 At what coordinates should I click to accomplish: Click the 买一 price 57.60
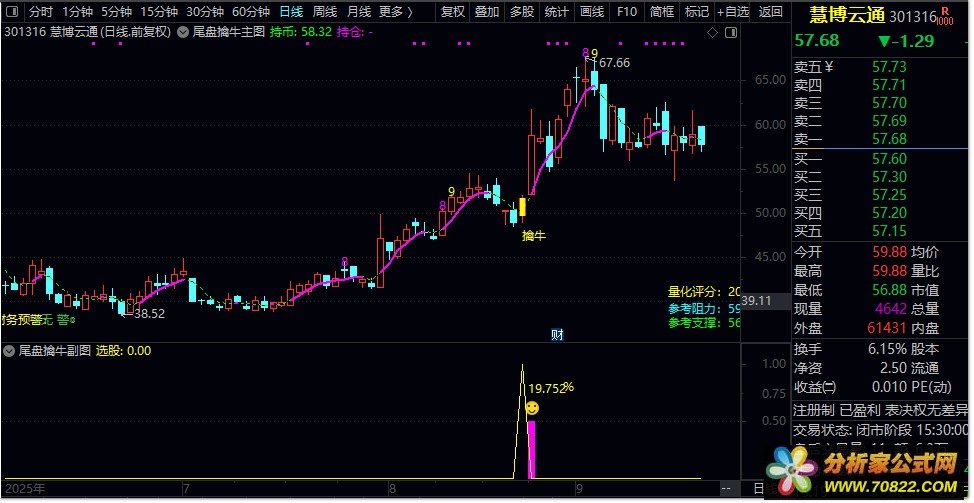(x=889, y=159)
